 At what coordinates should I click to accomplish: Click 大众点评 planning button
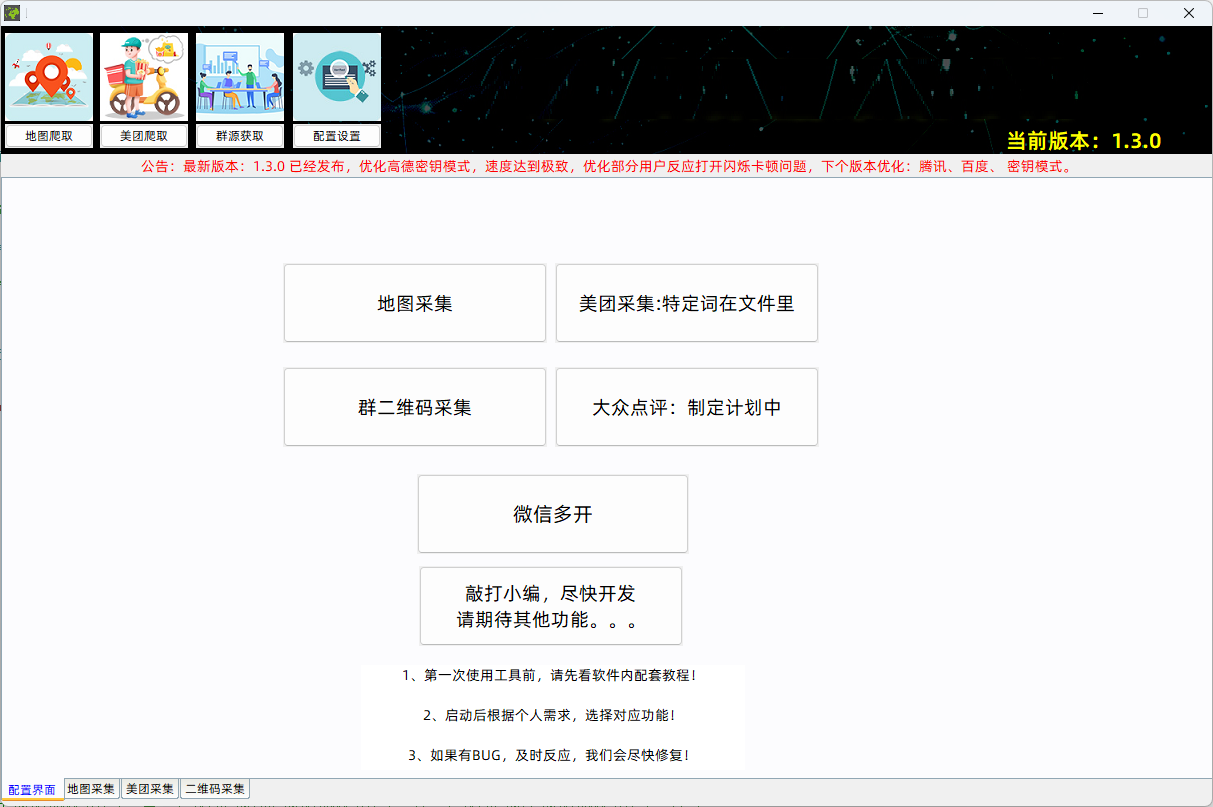coord(686,407)
